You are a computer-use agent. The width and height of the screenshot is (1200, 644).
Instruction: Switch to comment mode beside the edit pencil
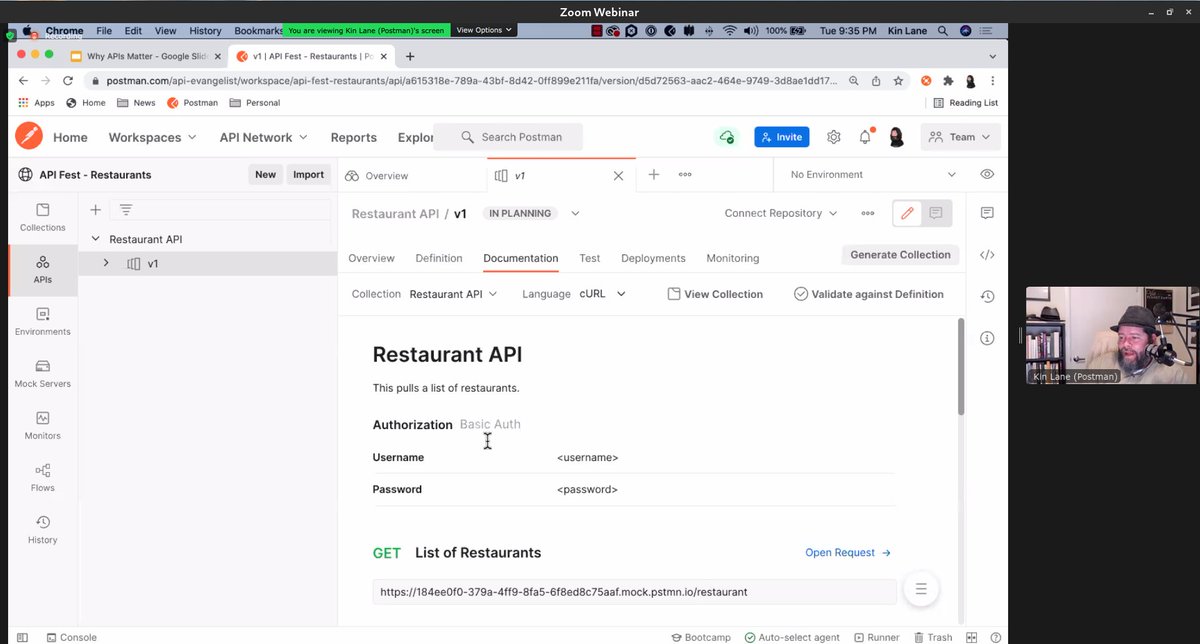(934, 213)
